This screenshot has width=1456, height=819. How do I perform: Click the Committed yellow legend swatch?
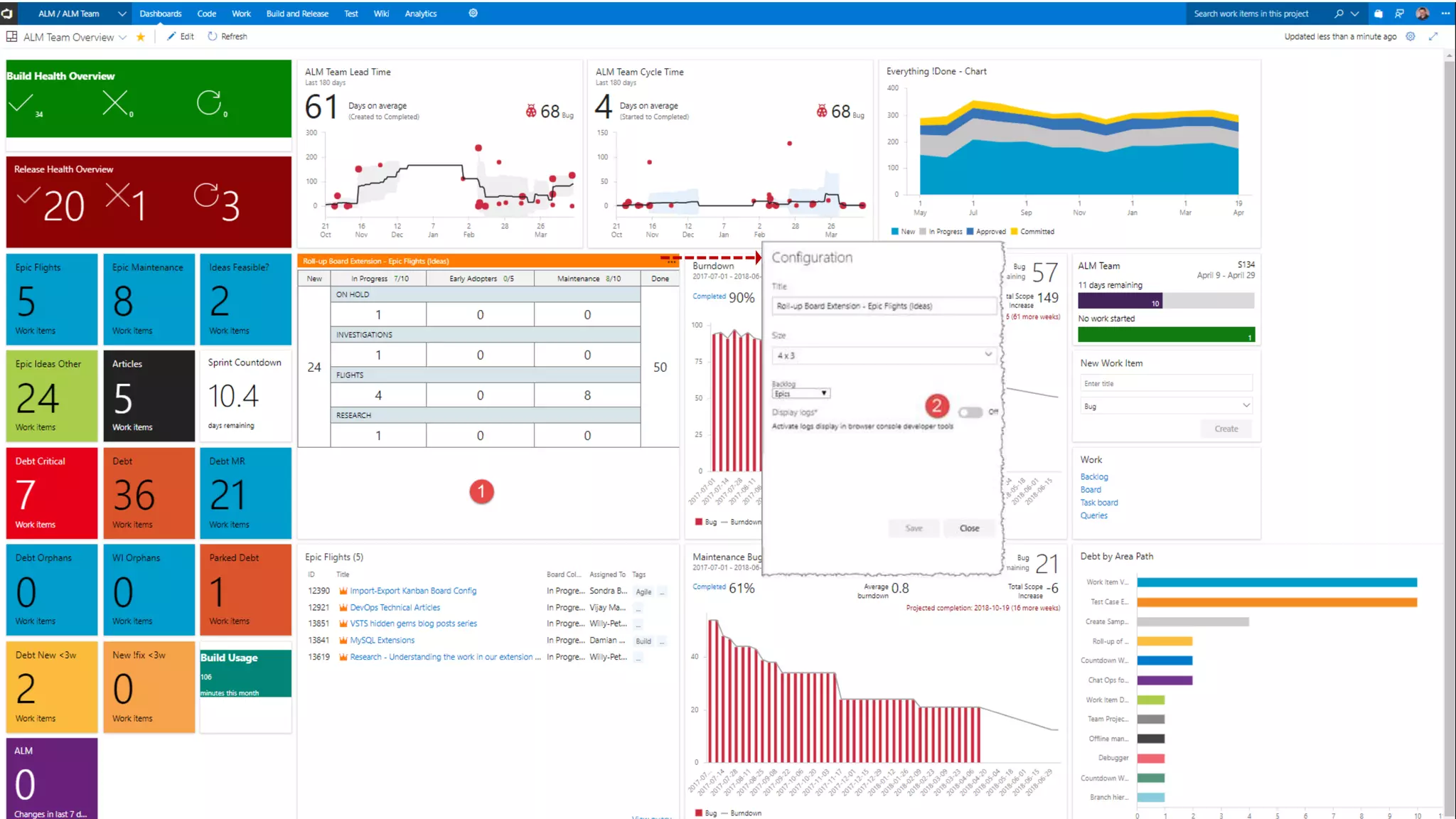(1015, 232)
